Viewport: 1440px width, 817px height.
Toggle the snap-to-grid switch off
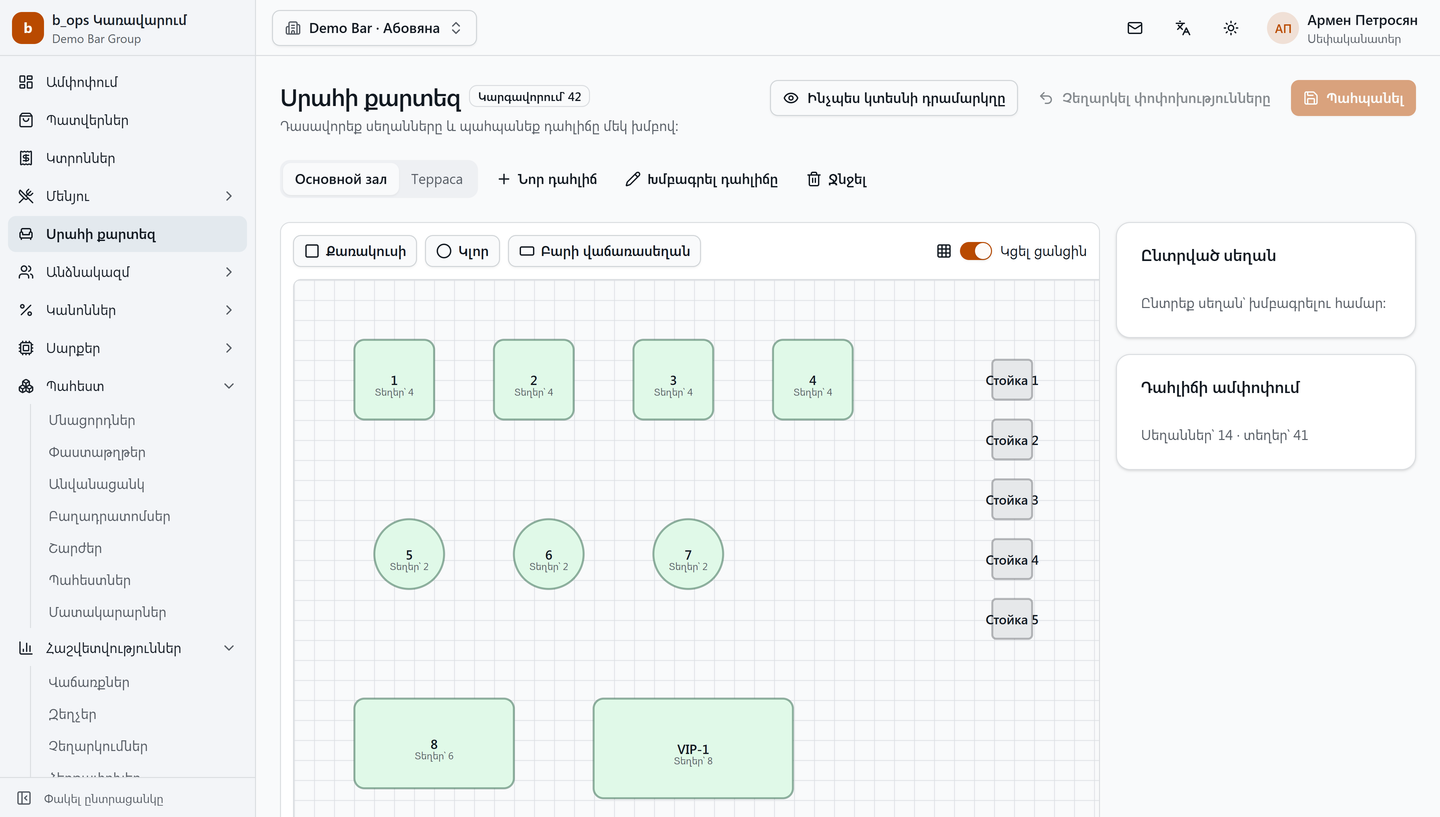pyautogui.click(x=976, y=251)
